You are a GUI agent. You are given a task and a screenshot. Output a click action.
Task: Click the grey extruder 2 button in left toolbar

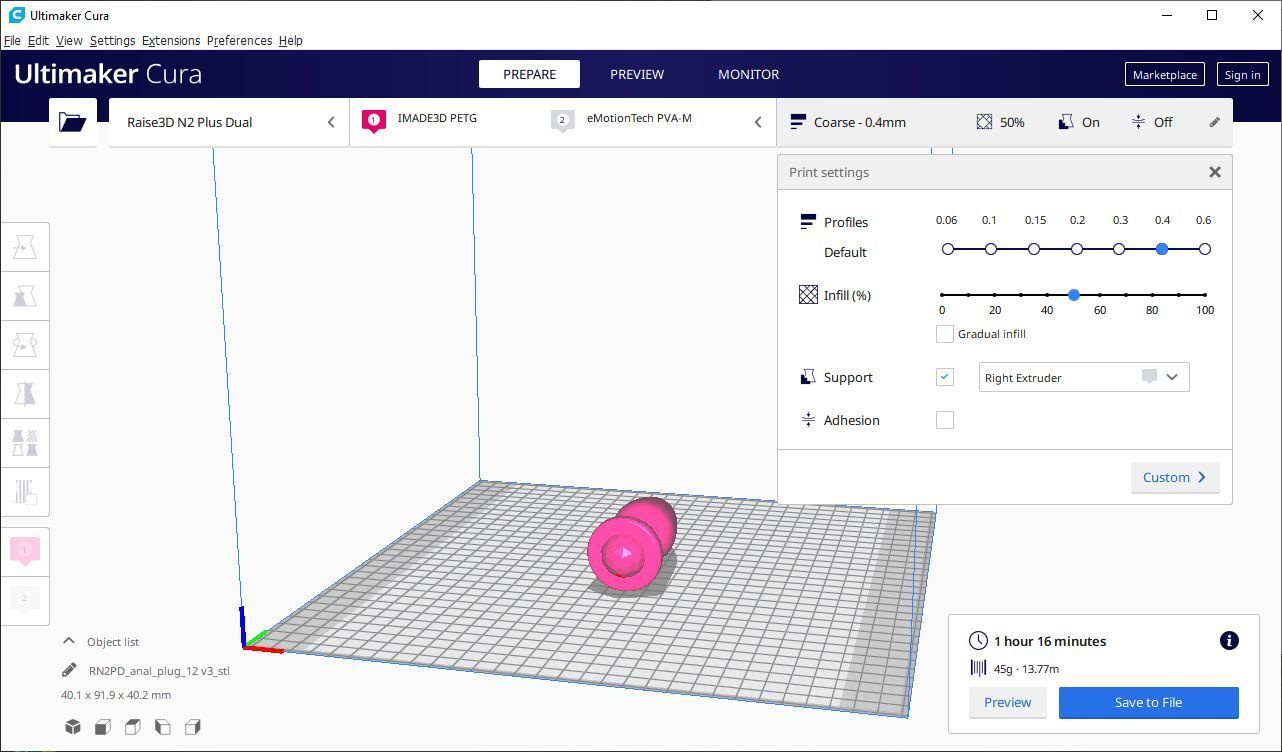coord(25,600)
